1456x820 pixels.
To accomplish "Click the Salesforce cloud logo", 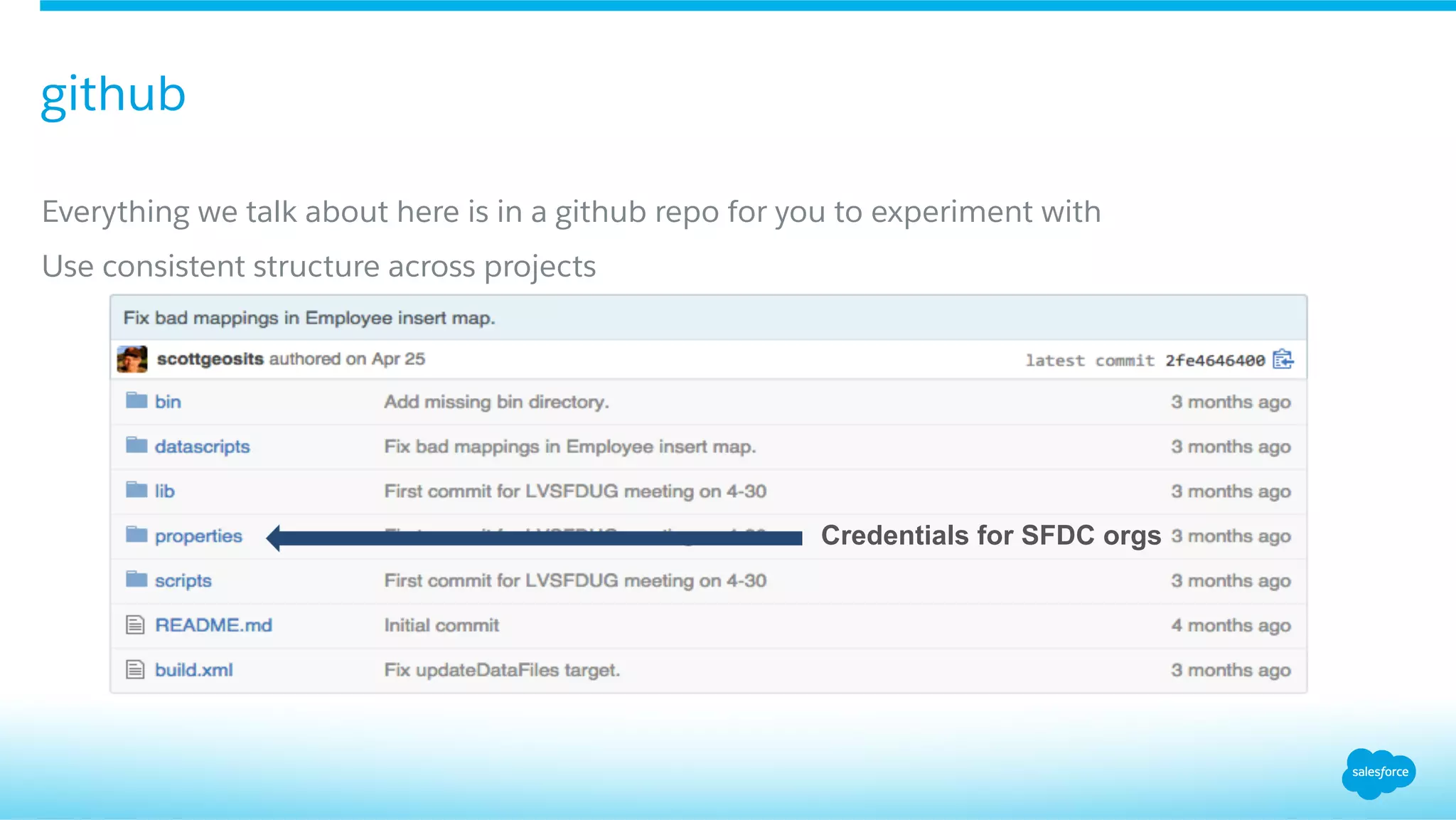I will tap(1379, 773).
